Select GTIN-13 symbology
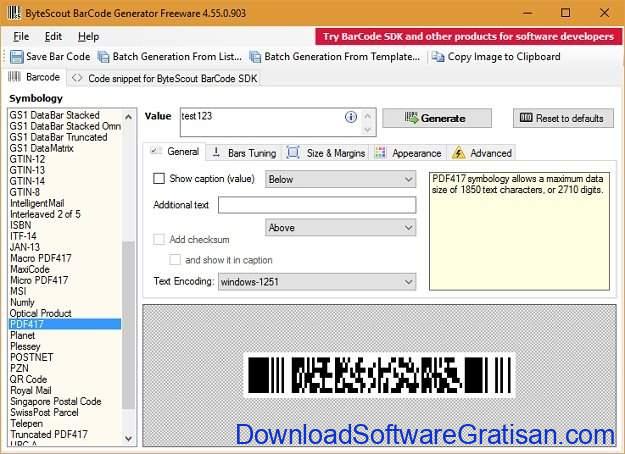Screen dimensions: 625x454 tap(28, 170)
